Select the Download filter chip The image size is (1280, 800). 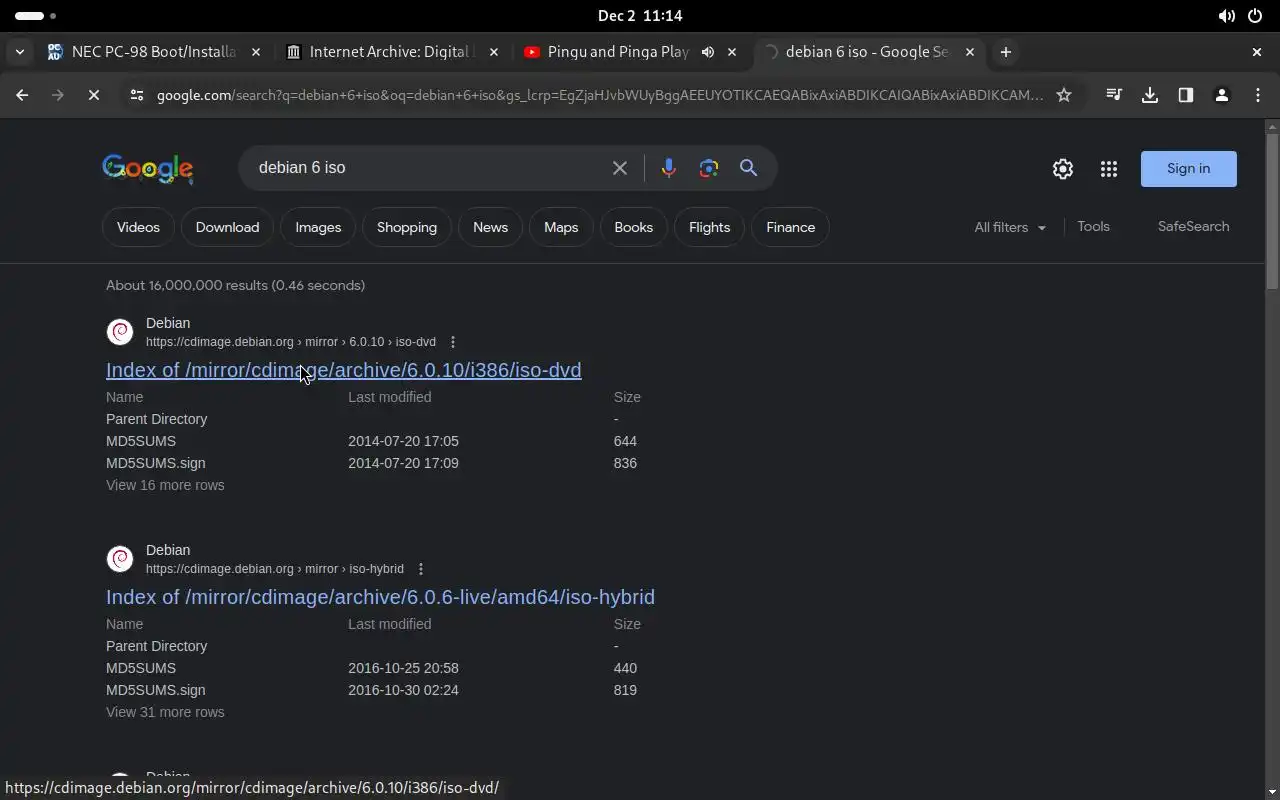pyautogui.click(x=227, y=227)
